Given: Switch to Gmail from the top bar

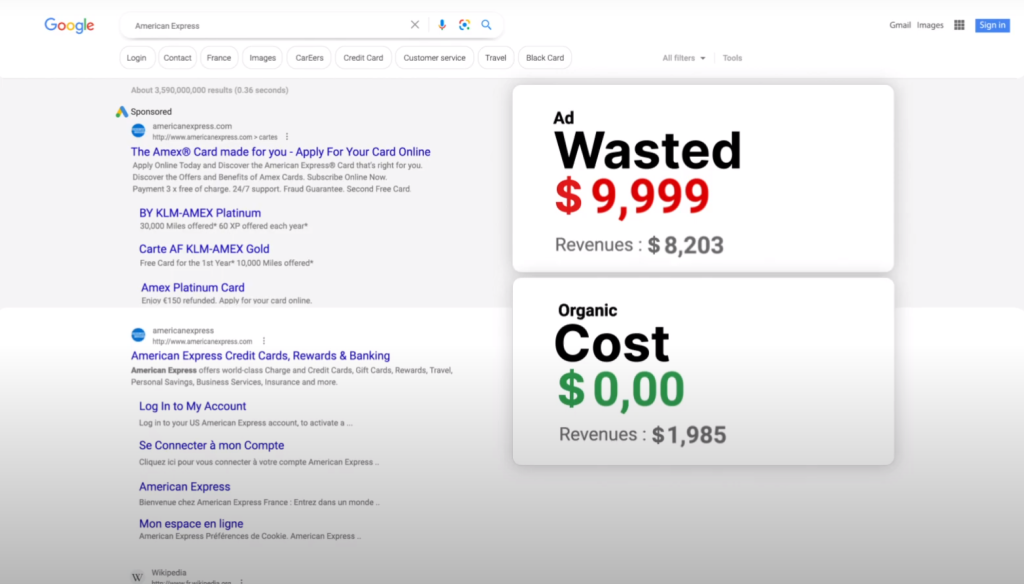Looking at the screenshot, I should pyautogui.click(x=900, y=24).
